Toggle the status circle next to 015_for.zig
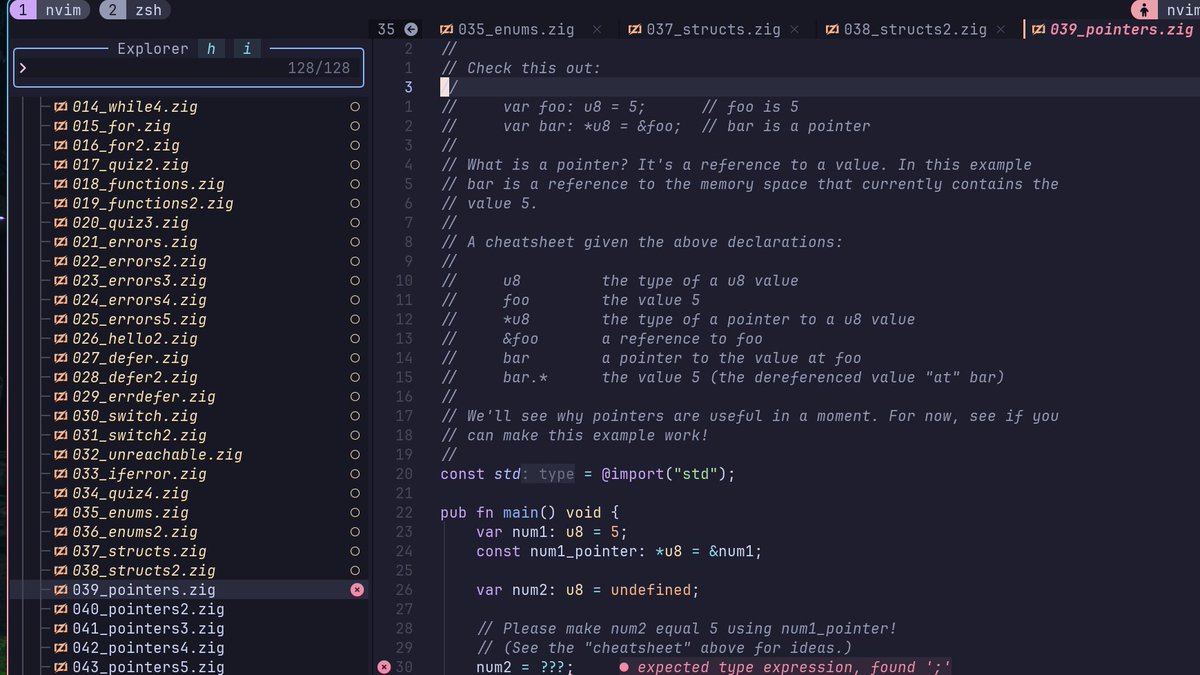 [355, 126]
